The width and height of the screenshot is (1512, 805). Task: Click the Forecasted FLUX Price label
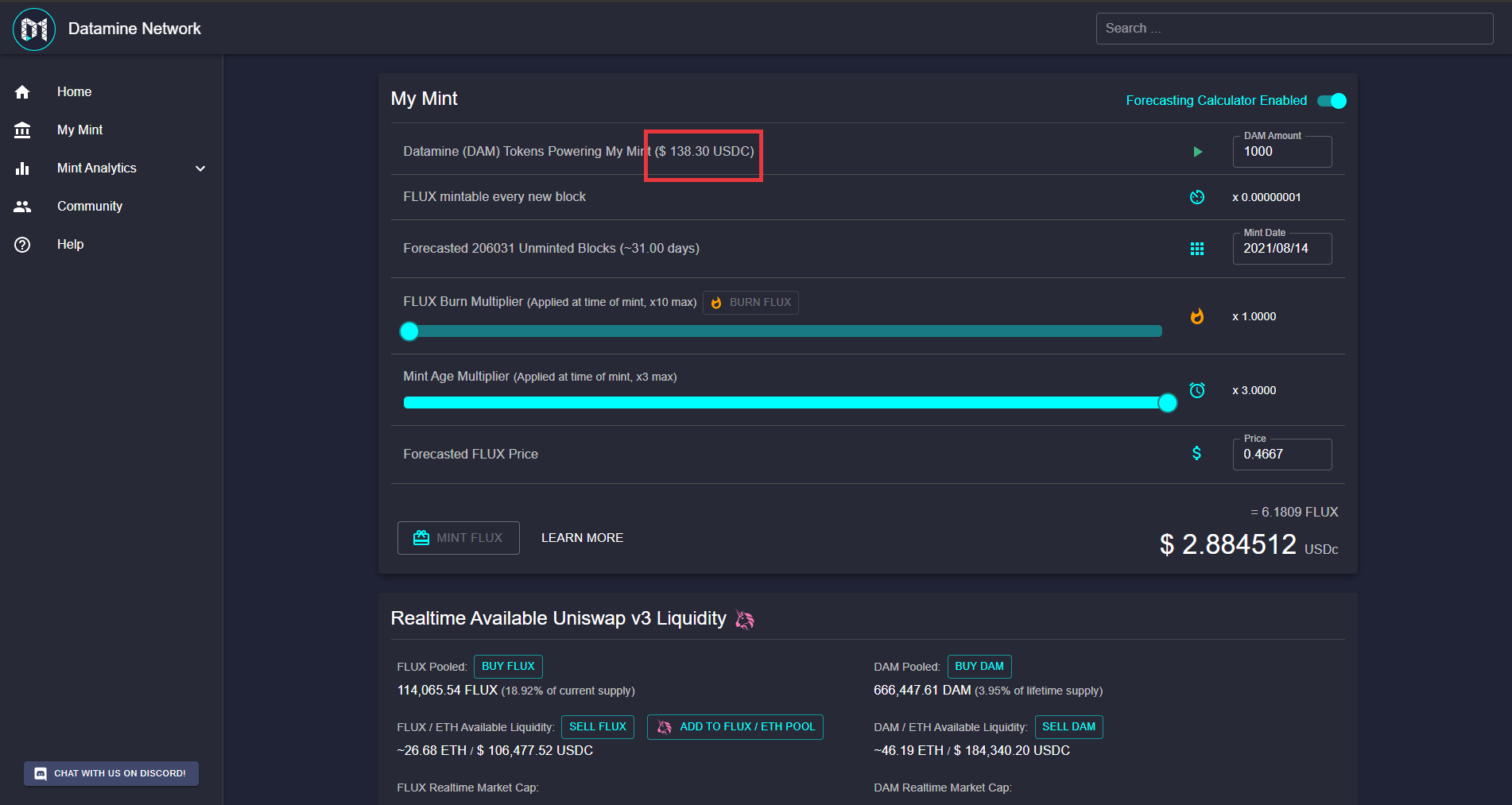471,455
